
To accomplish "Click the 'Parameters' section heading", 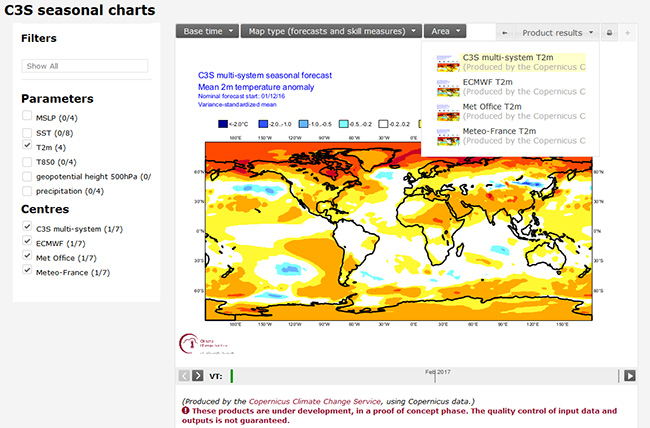I will click(x=57, y=99).
